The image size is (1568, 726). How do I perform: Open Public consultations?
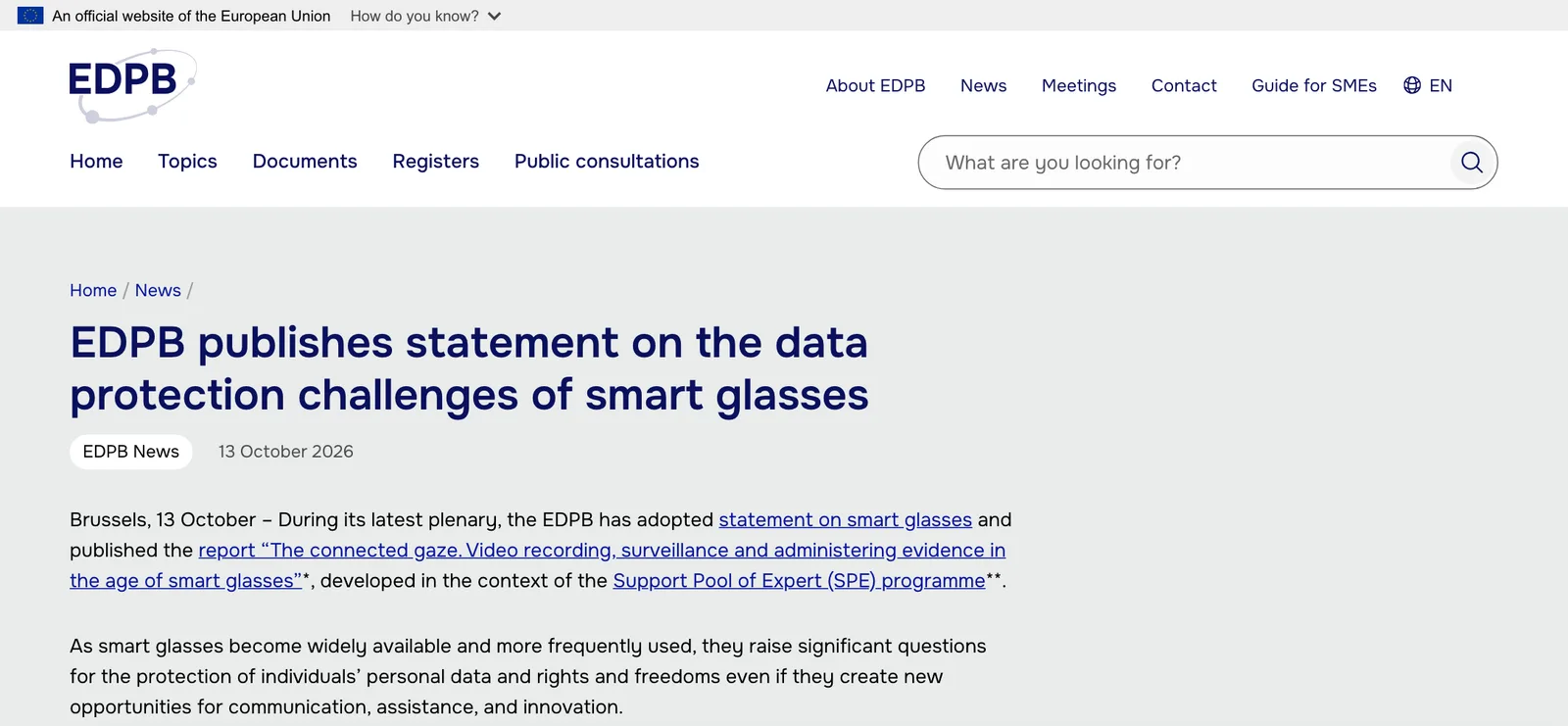tap(607, 162)
